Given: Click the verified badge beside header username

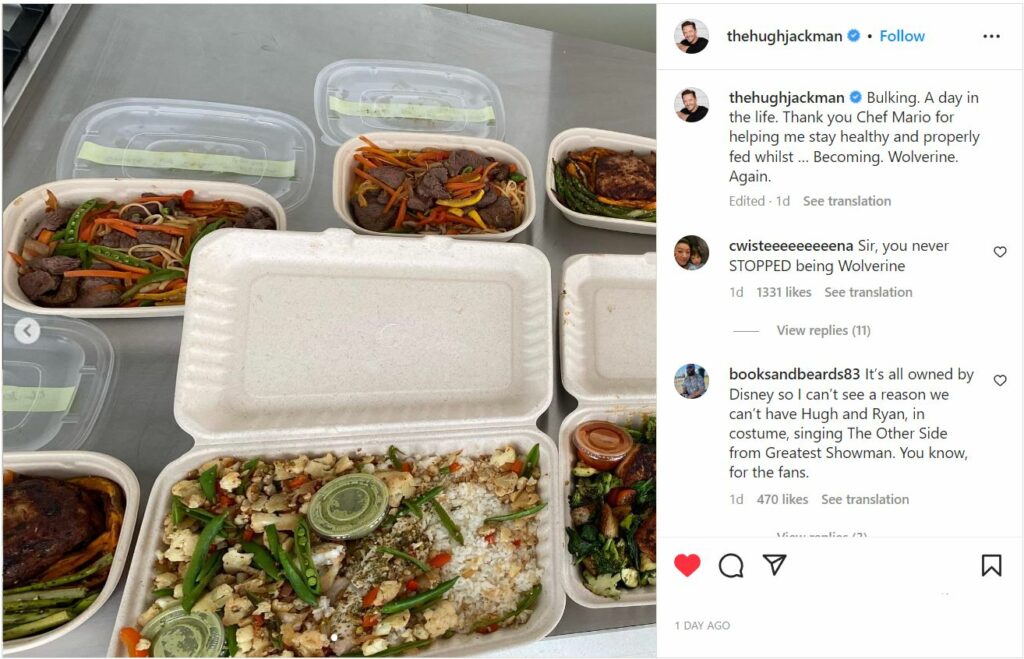Looking at the screenshot, I should [853, 36].
